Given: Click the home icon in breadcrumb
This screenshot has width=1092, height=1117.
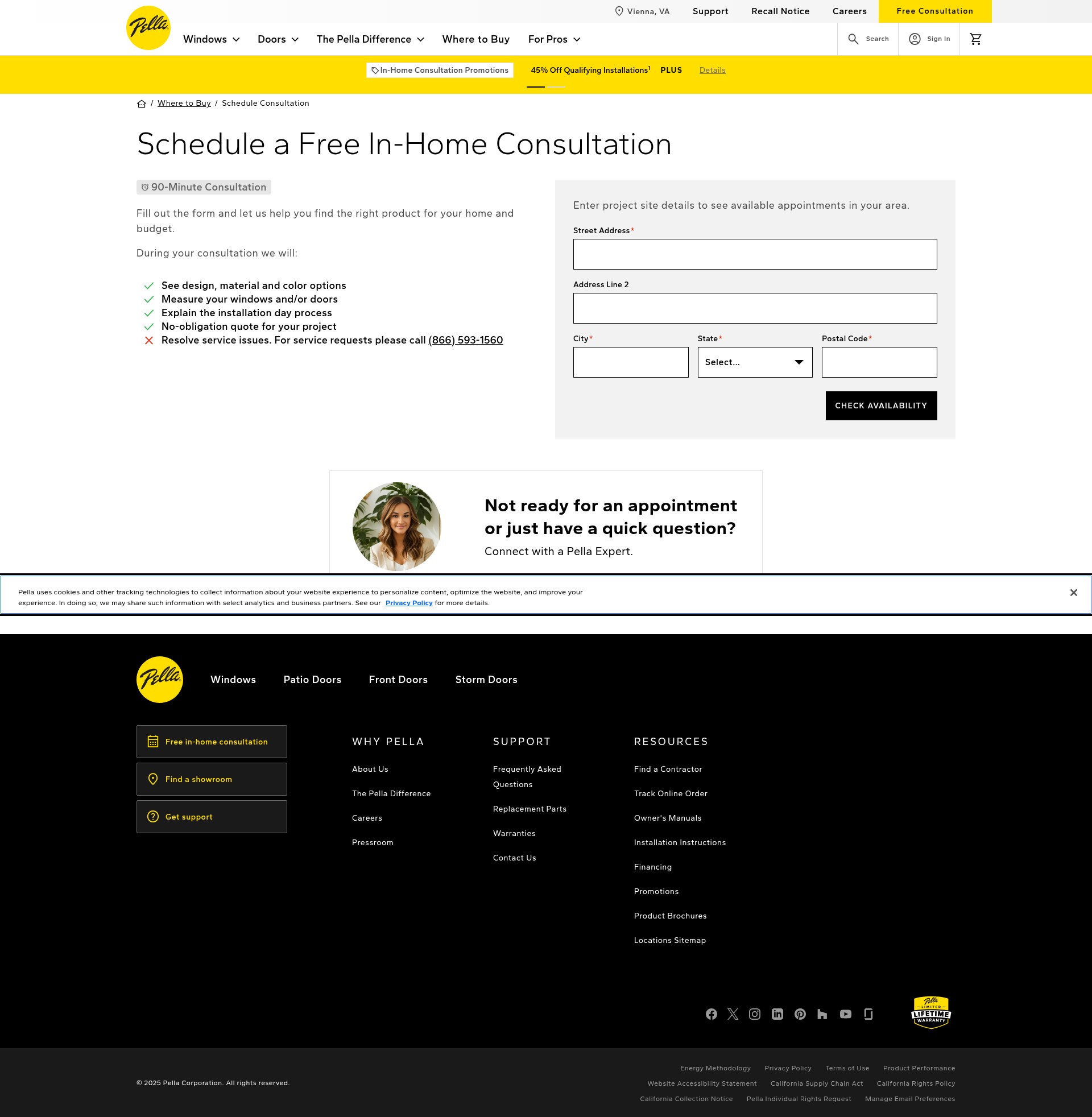Looking at the screenshot, I should pos(142,103).
